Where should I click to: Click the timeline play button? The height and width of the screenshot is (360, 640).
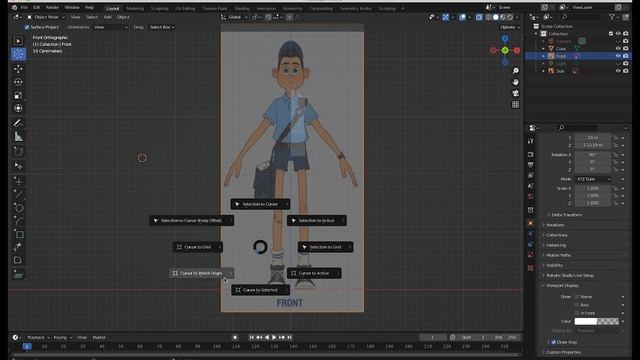click(x=274, y=338)
